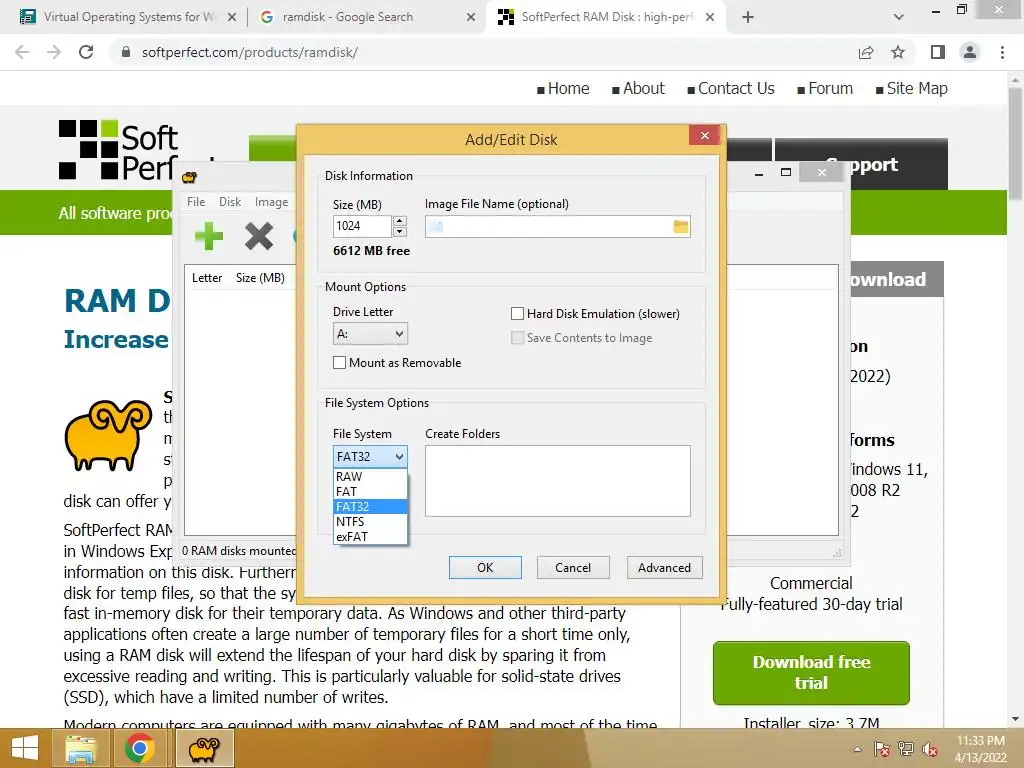Click the green plus Add Disk icon

(x=209, y=236)
